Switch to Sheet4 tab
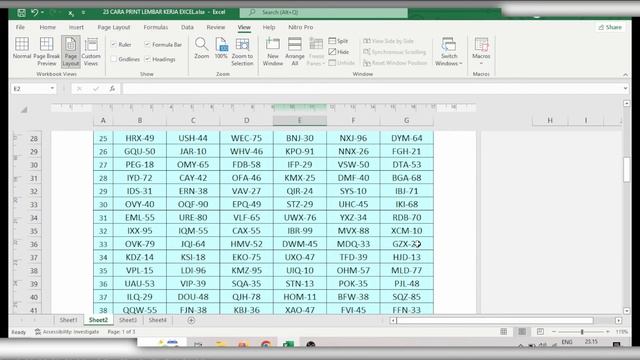Image resolution: width=640 pixels, height=360 pixels. click(158, 320)
